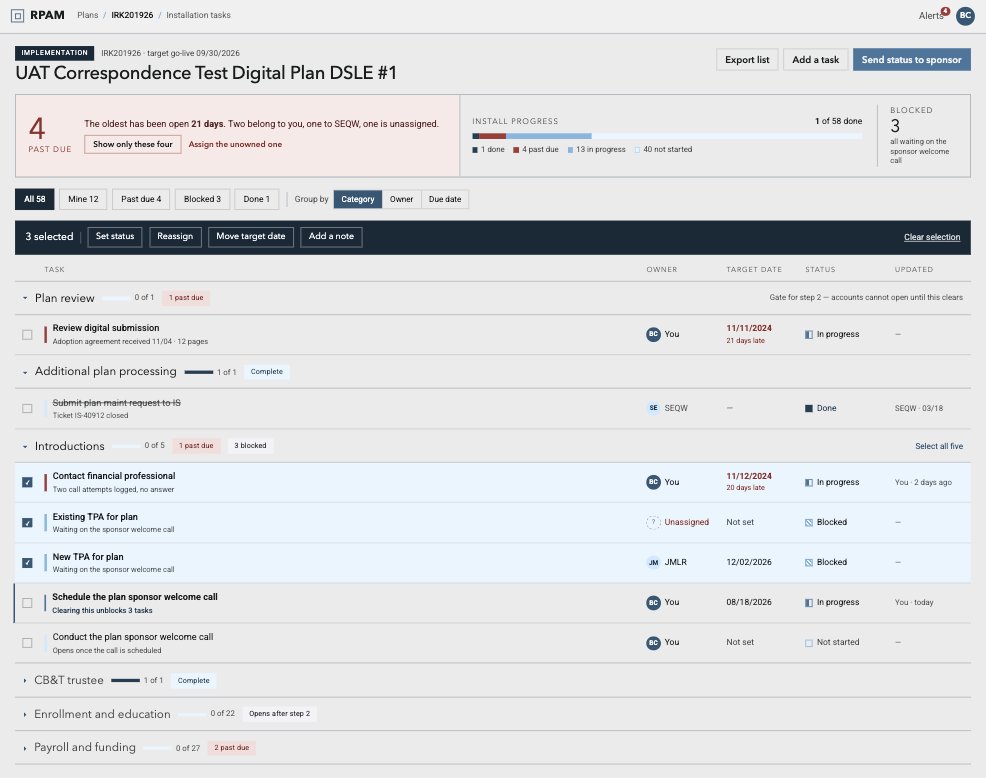Check the Review digital submission checkbox

(27, 335)
